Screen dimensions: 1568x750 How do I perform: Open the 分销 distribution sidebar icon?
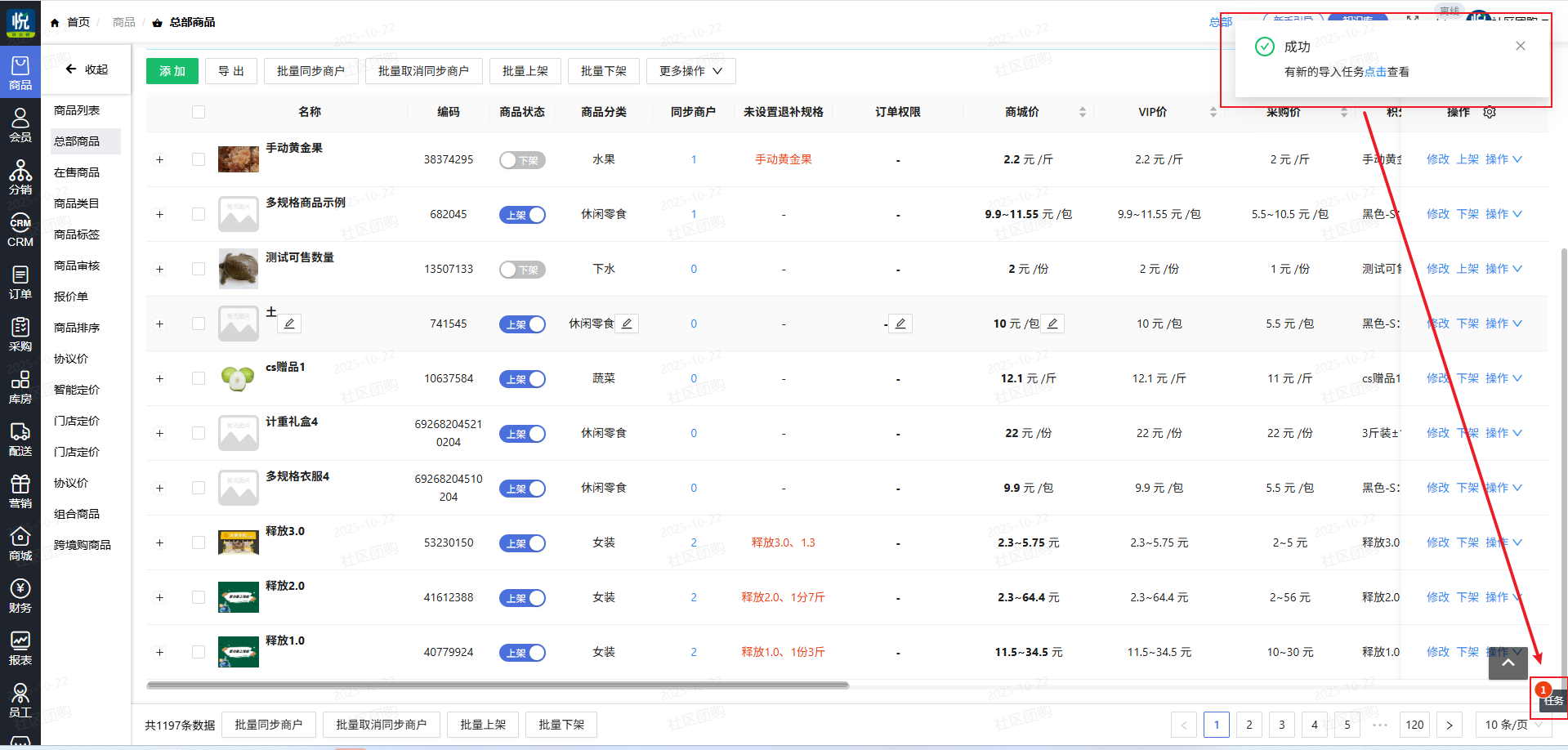click(x=20, y=177)
